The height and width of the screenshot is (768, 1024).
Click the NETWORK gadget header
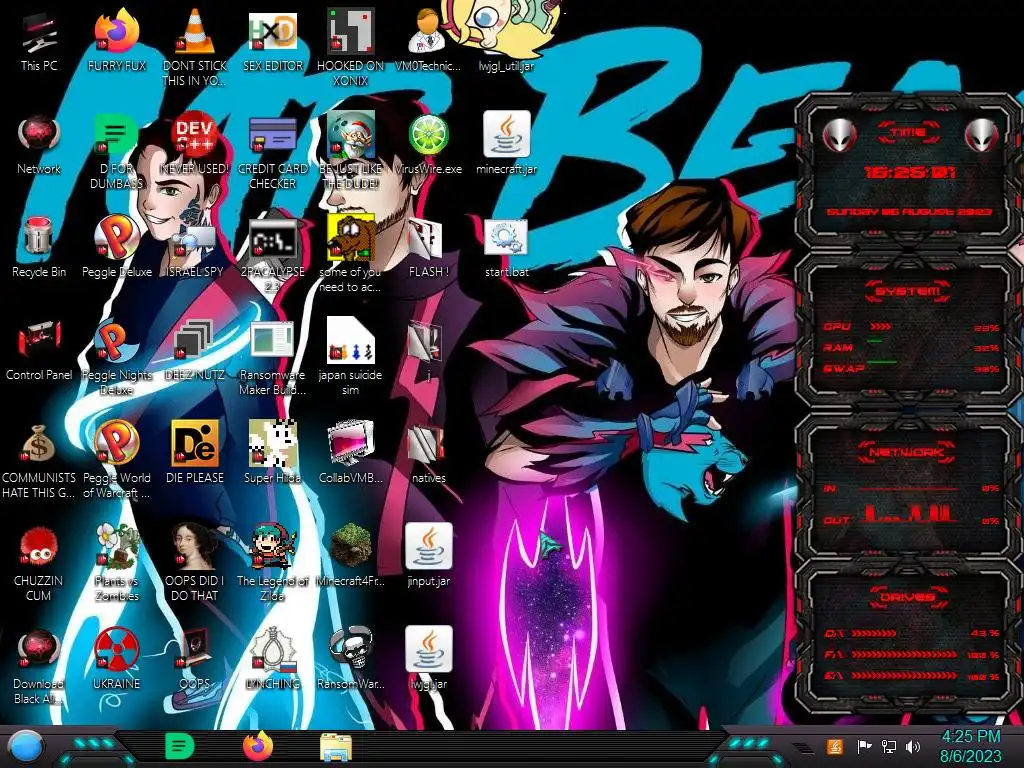point(908,452)
